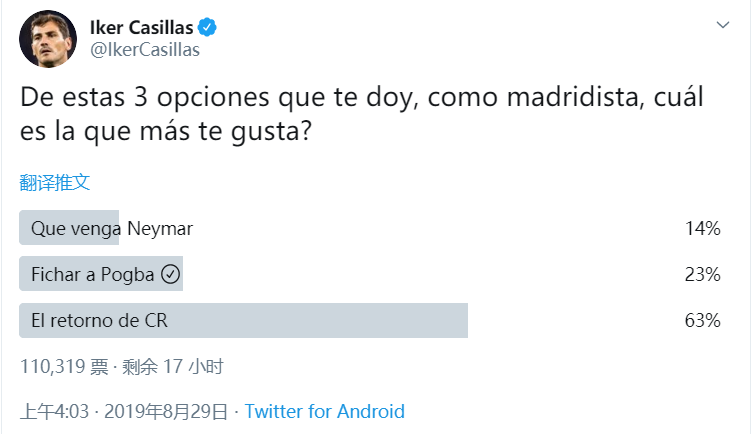This screenshot has height=434, width=752.
Task: Open the @IkerCasillas handle link
Action: tap(145, 50)
